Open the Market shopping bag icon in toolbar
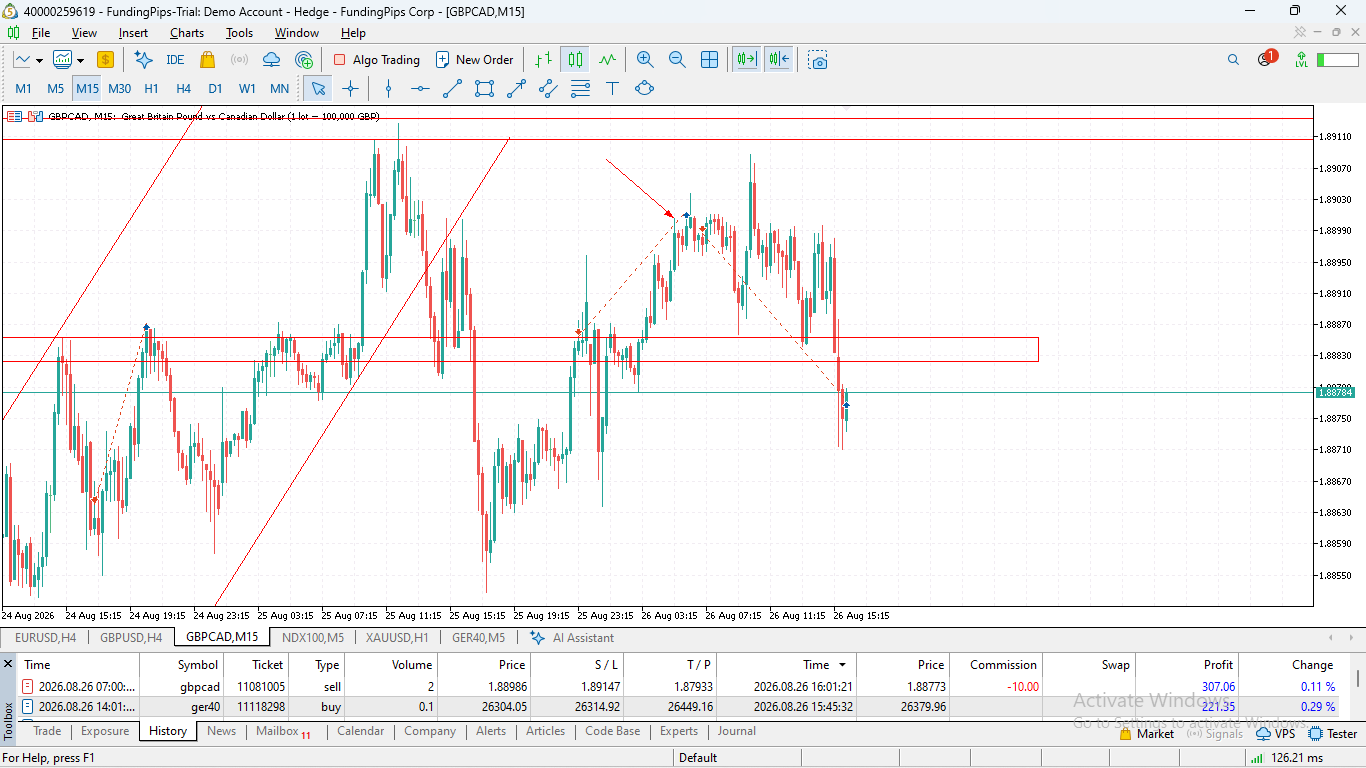 point(208,60)
